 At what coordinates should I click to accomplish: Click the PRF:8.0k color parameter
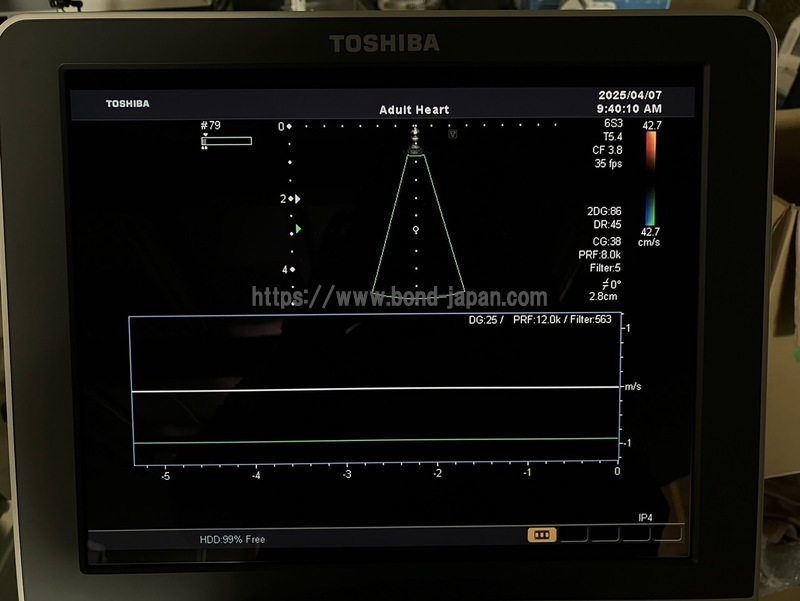click(600, 254)
